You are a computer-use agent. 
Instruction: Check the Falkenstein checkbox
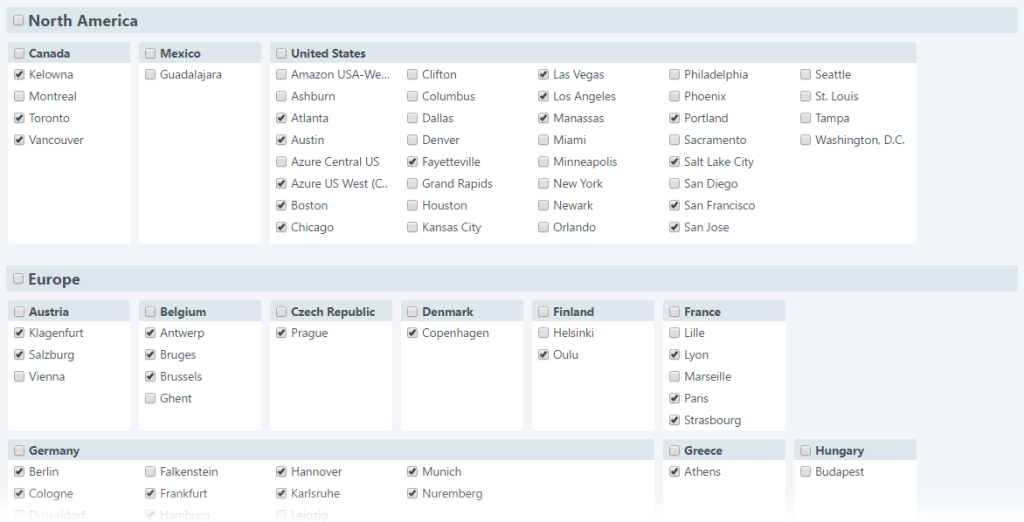[x=150, y=472]
